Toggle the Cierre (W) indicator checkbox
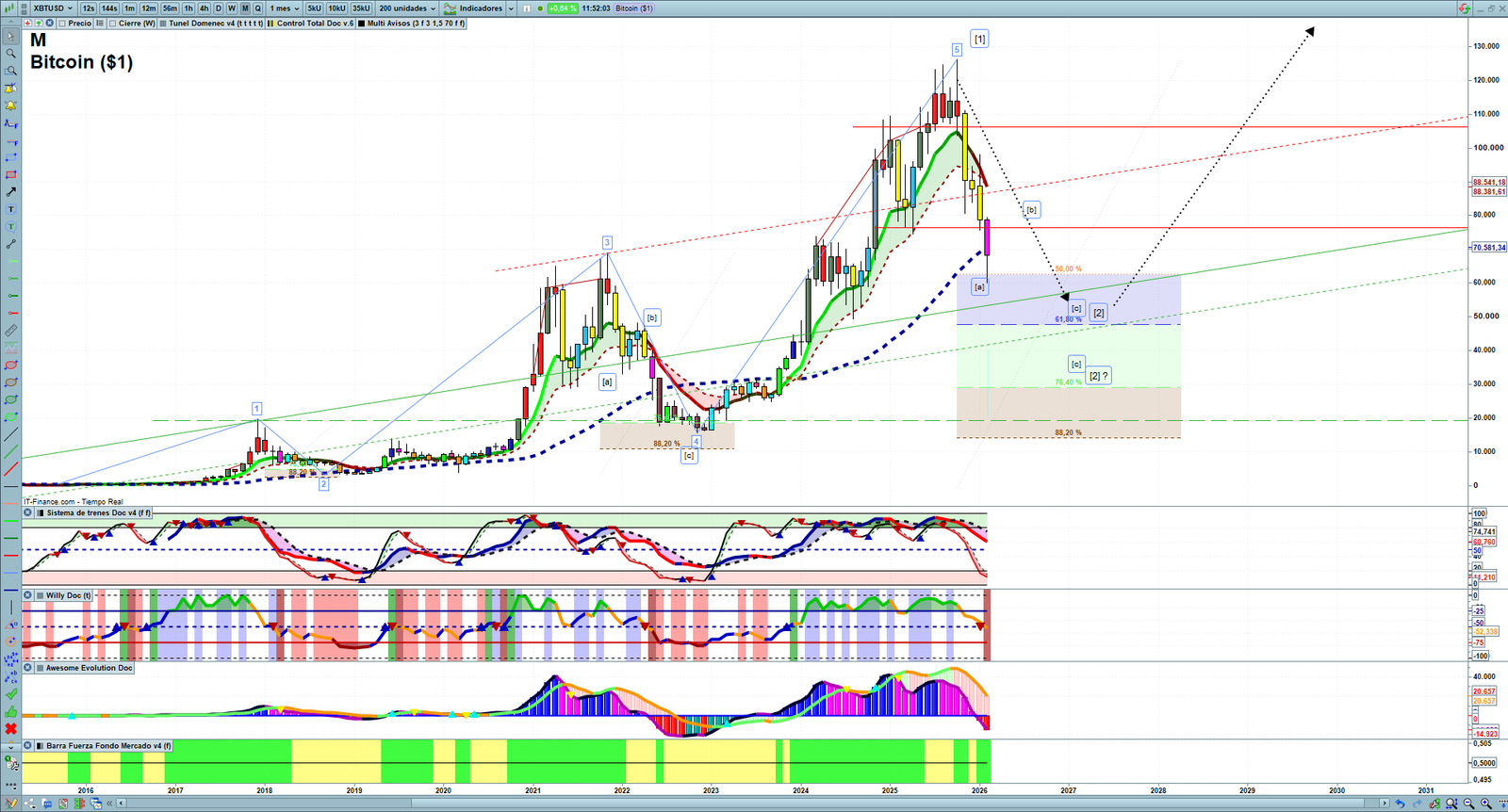 113,24
